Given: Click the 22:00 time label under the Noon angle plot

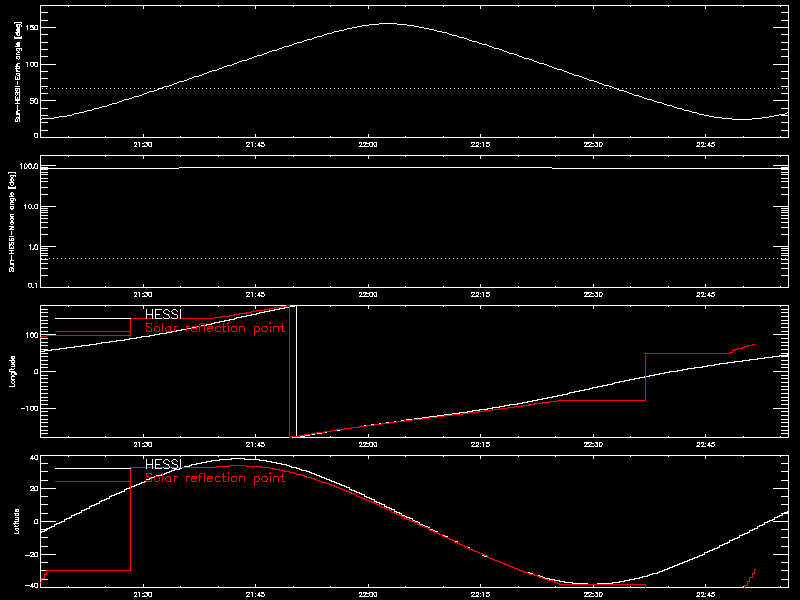Looking at the screenshot, I should pos(368,295).
